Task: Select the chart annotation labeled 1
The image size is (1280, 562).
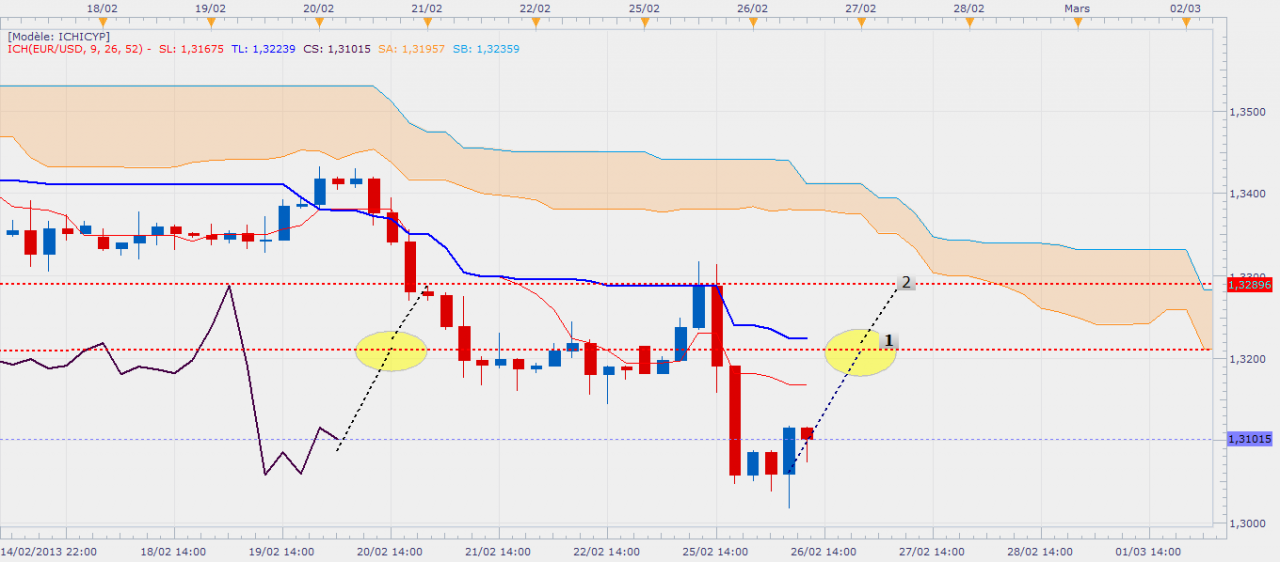Action: pos(887,340)
